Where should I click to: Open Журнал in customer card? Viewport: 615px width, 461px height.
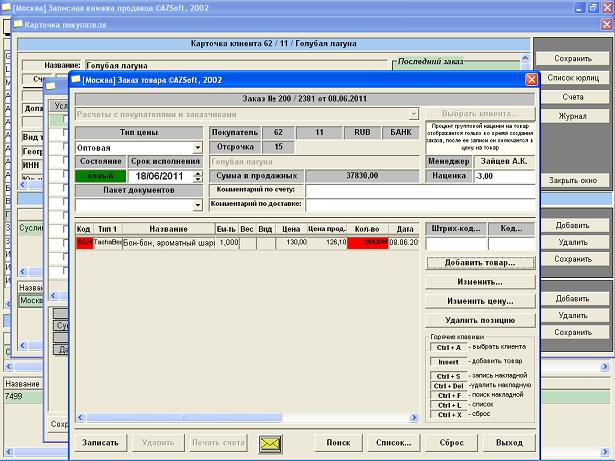click(573, 116)
